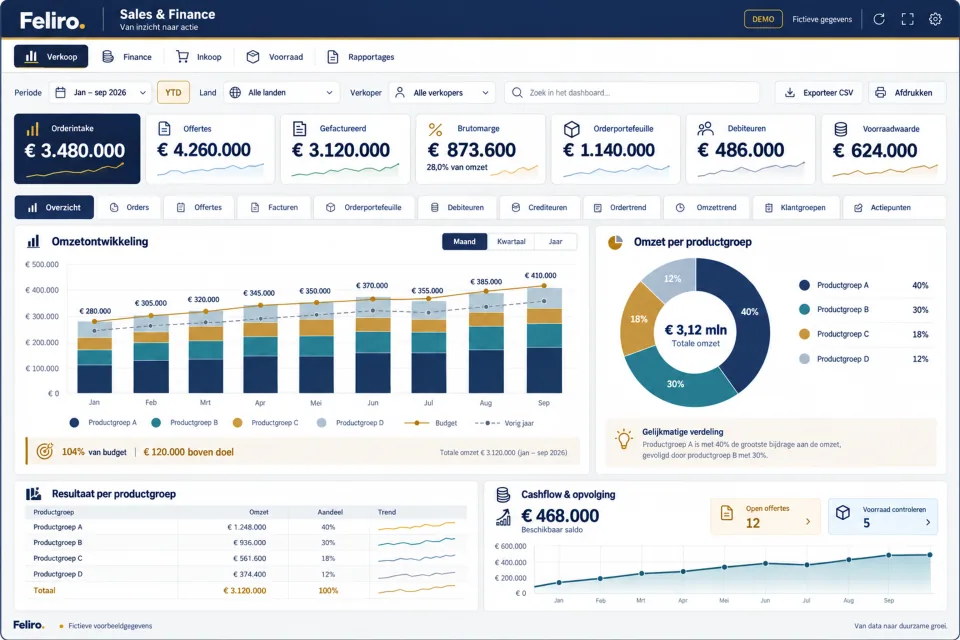
Task: Open the Alle landen dropdown
Action: click(x=282, y=92)
